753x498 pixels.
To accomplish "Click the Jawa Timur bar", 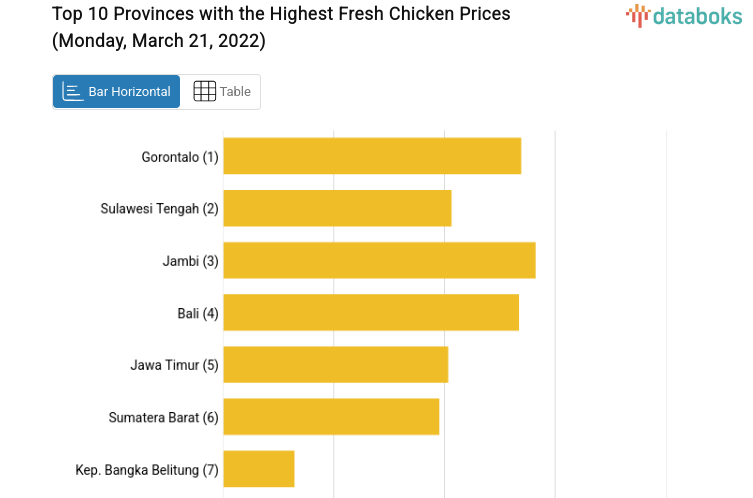I will 335,364.
